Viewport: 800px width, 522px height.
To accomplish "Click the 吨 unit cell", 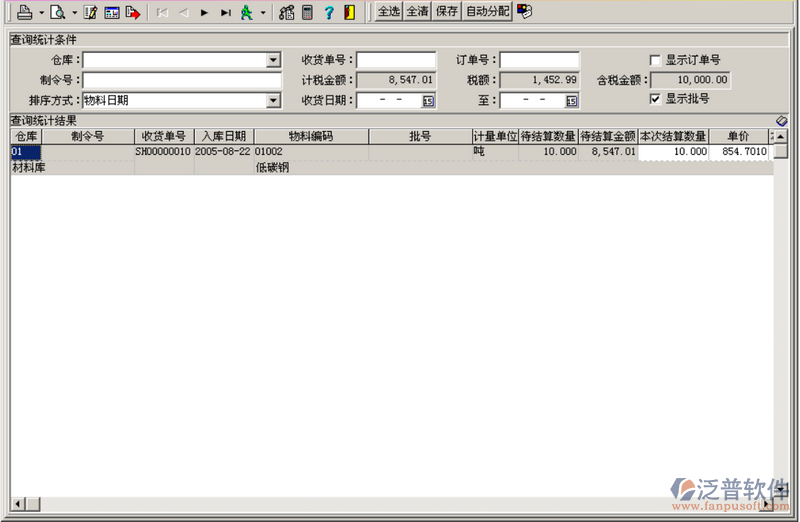I will pyautogui.click(x=495, y=152).
